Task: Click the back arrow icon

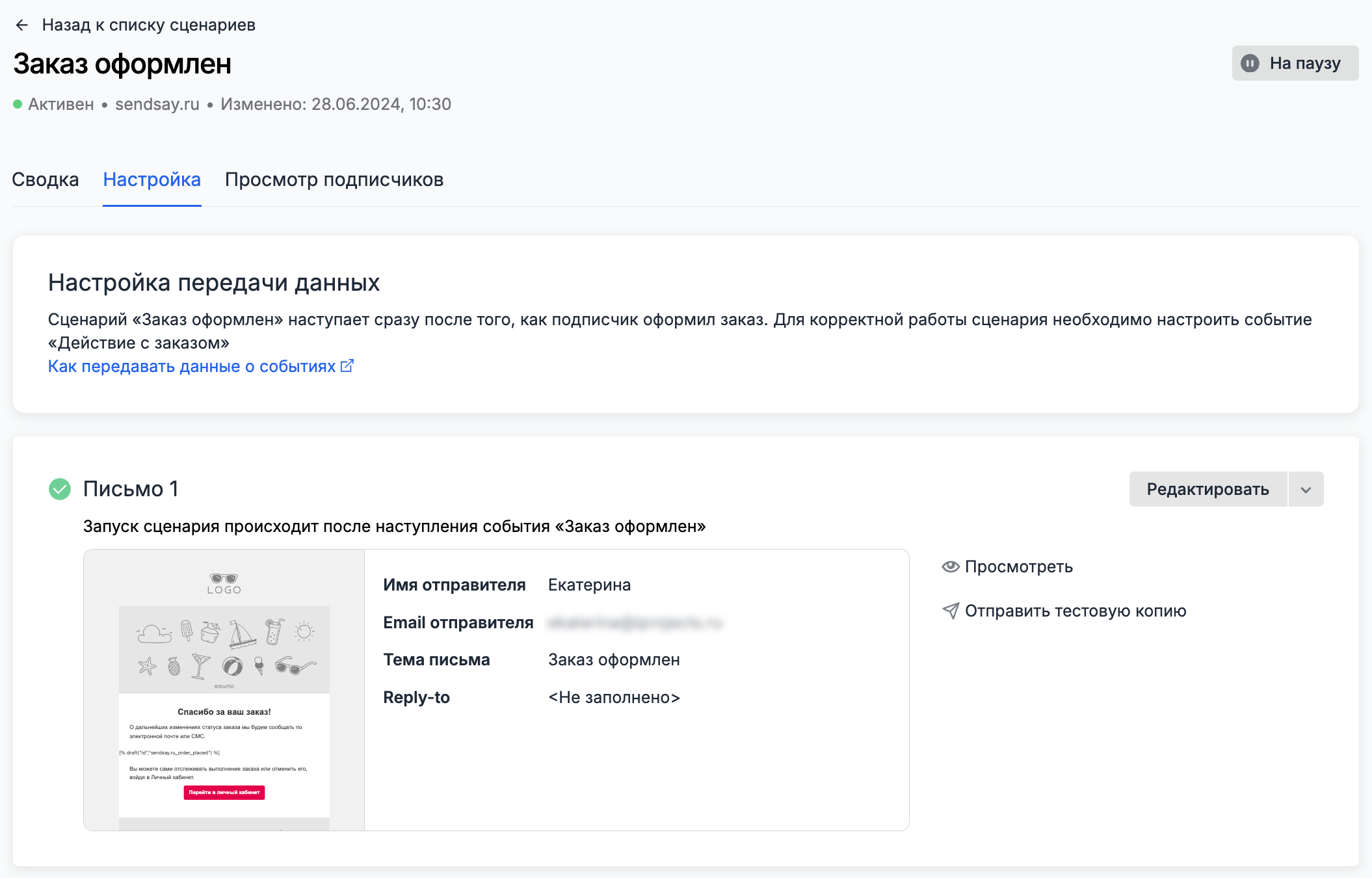Action: pyautogui.click(x=22, y=25)
